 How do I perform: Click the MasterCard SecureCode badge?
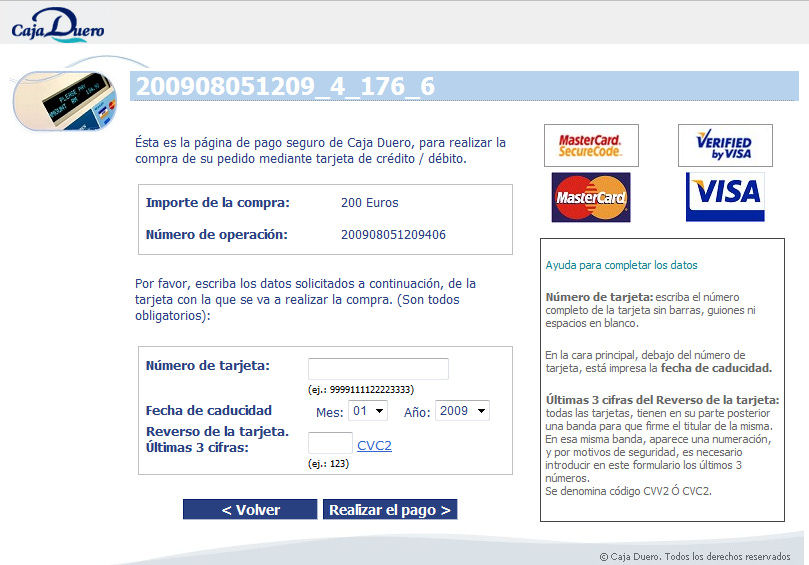tap(591, 146)
